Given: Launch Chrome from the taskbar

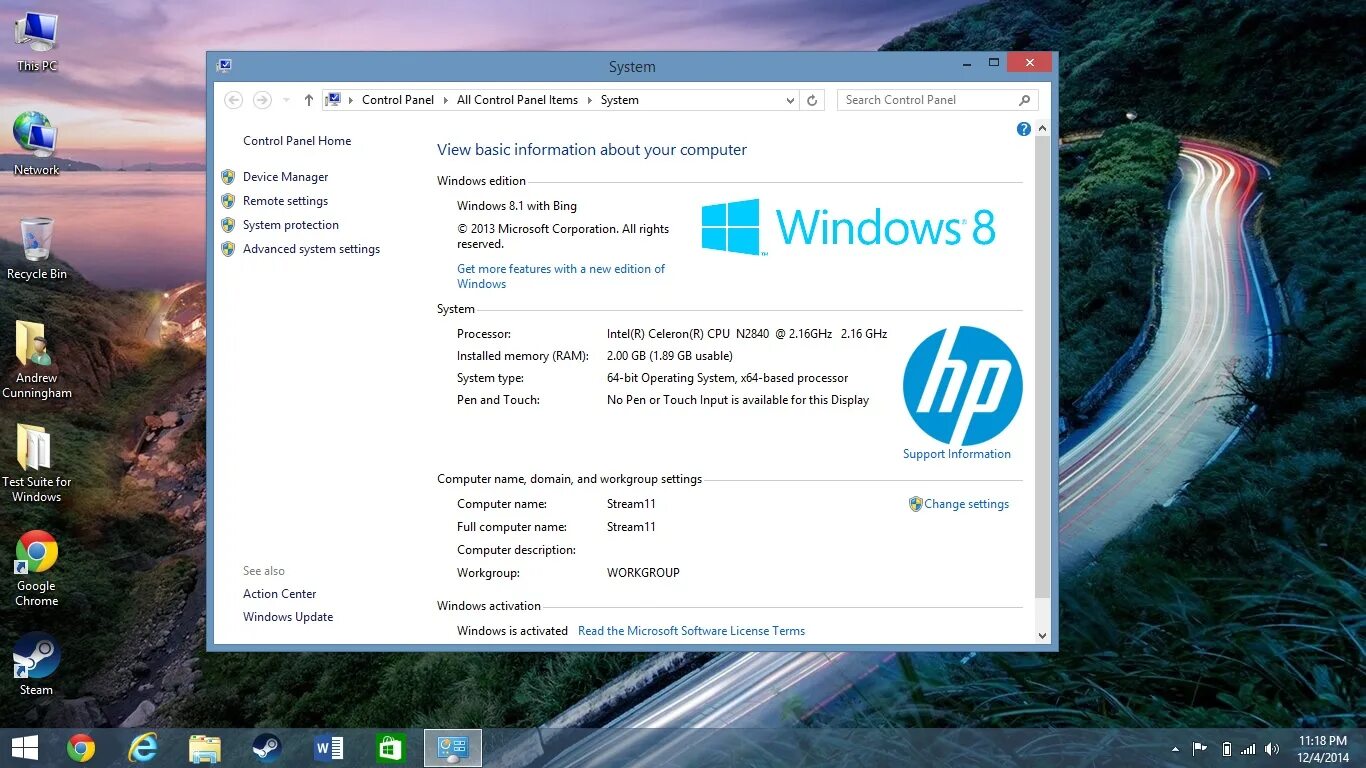Looking at the screenshot, I should point(81,748).
